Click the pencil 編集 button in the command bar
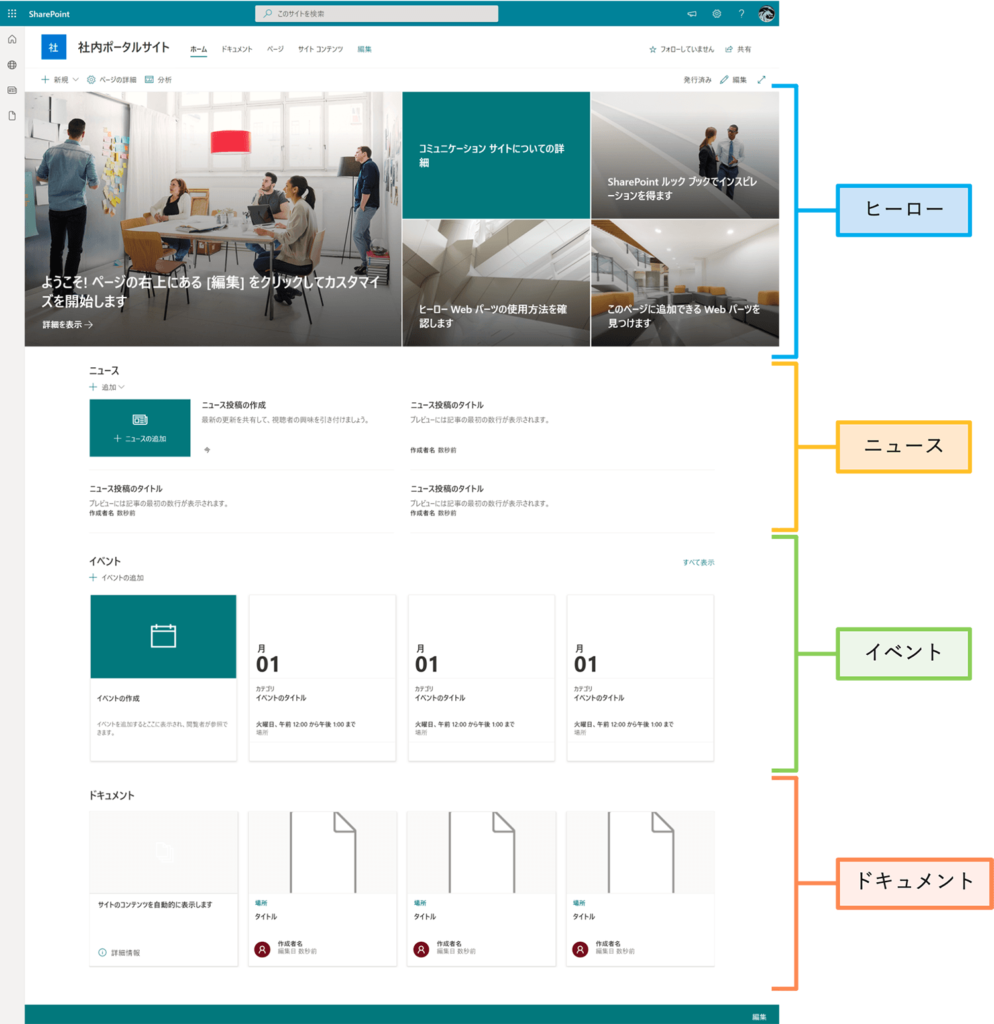Screen dimensions: 994x1024 [733, 80]
